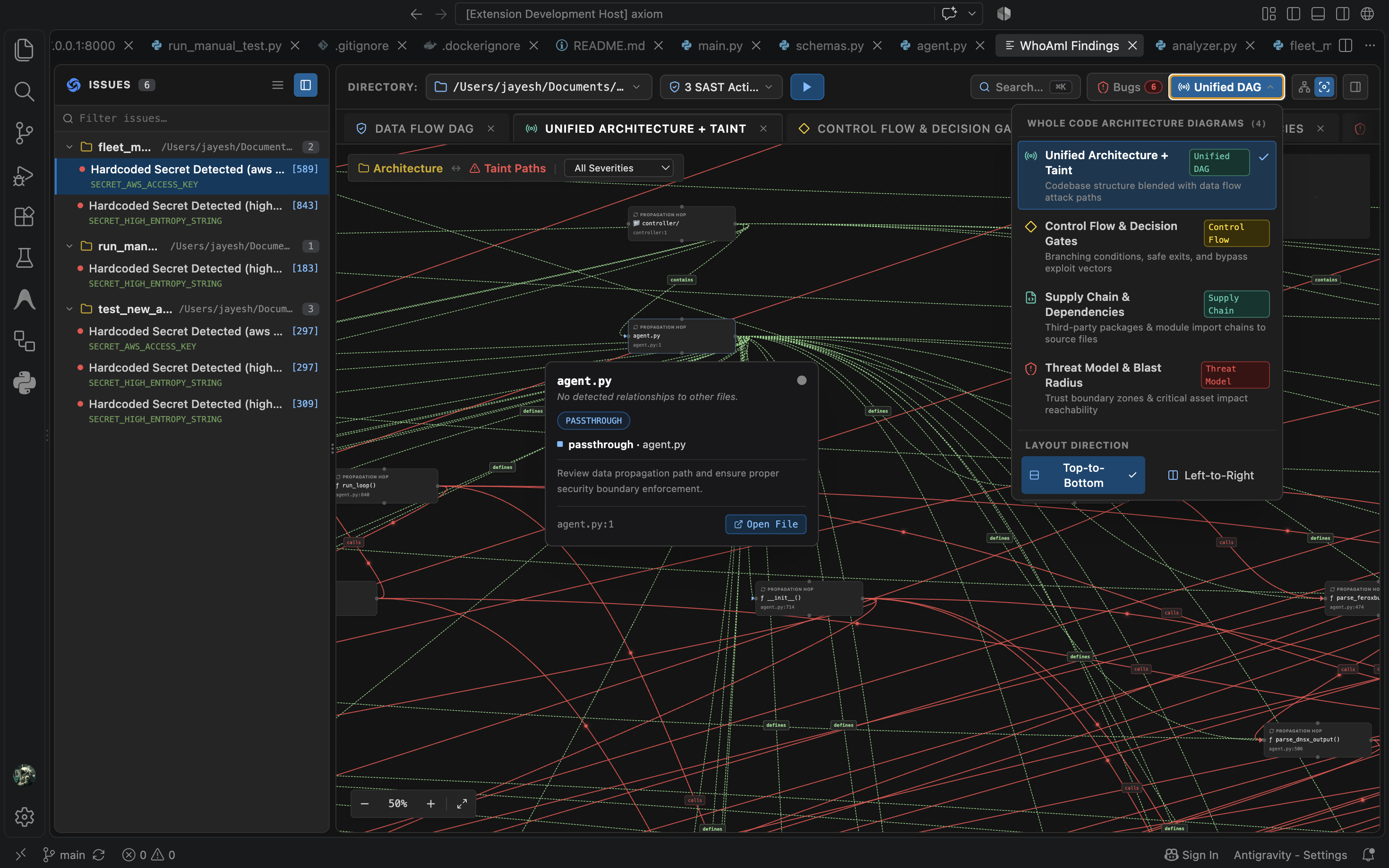This screenshot has width=1389, height=868.
Task: Collapse the test_new_a... folder group
Action: click(69, 309)
